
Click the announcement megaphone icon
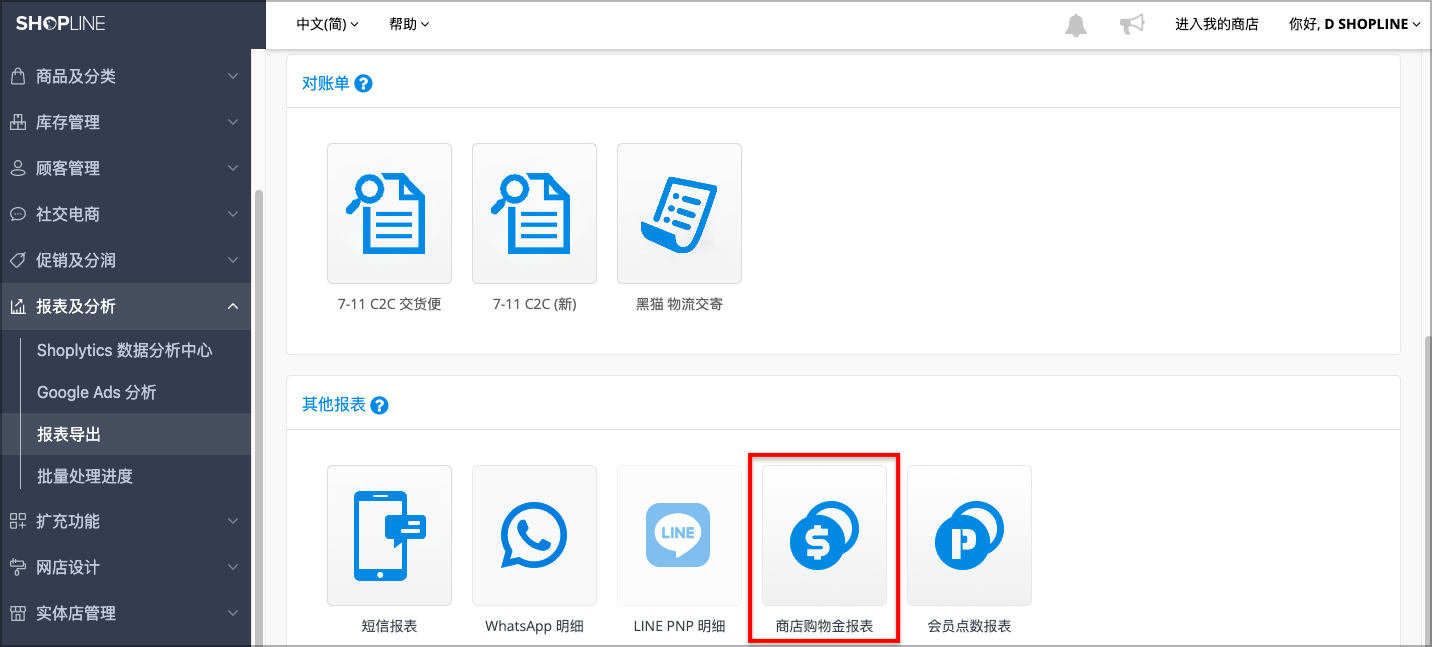click(1132, 24)
